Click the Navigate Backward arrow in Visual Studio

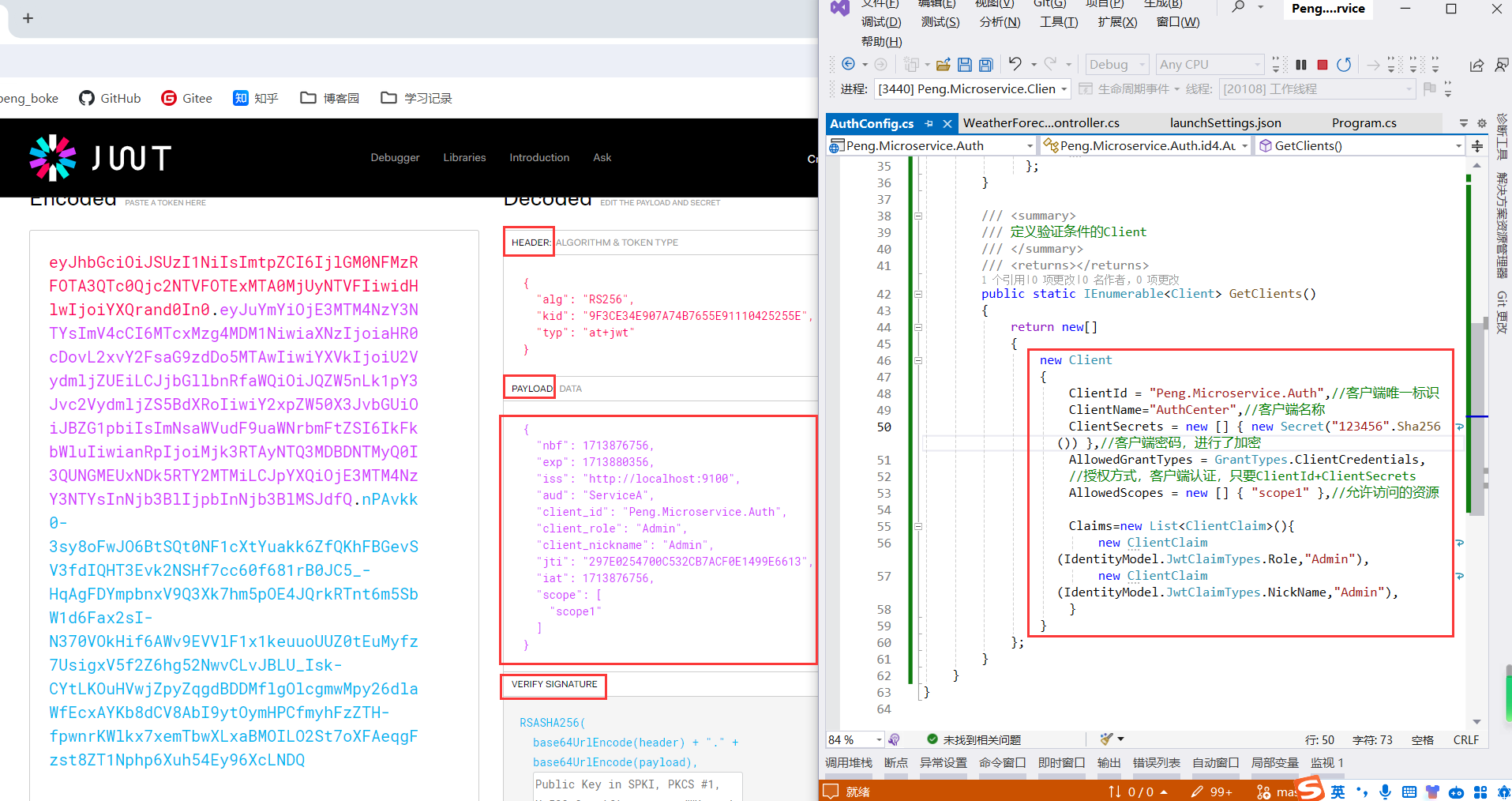click(848, 65)
